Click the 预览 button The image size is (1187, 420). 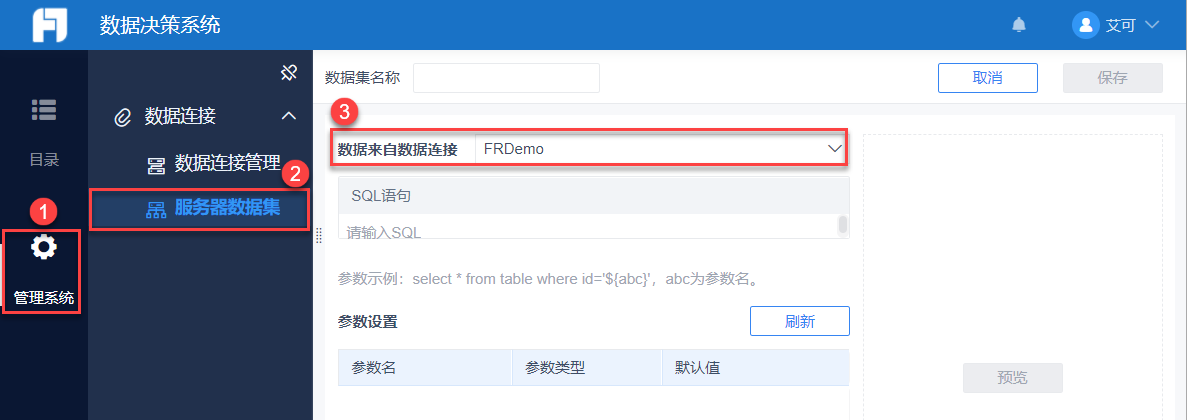point(1012,378)
